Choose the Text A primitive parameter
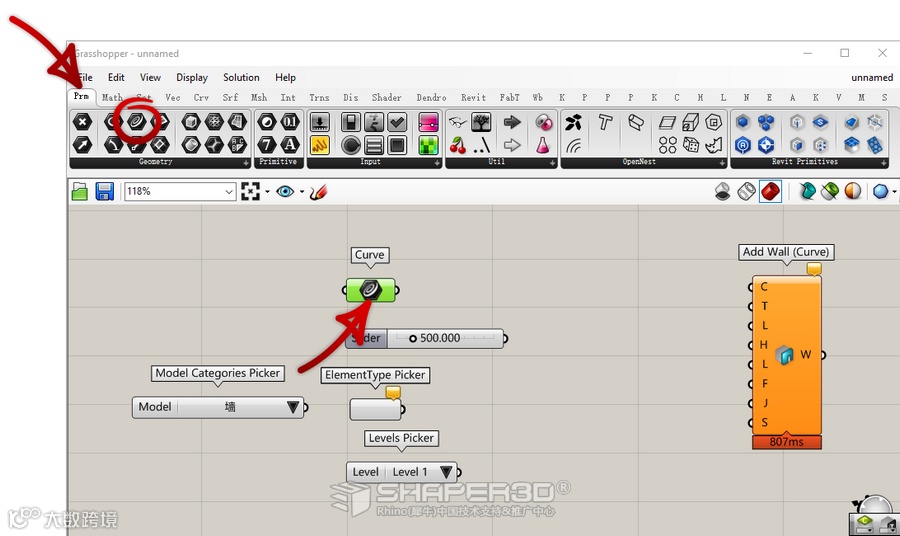Viewport: 900px width, 536px height. (x=290, y=145)
